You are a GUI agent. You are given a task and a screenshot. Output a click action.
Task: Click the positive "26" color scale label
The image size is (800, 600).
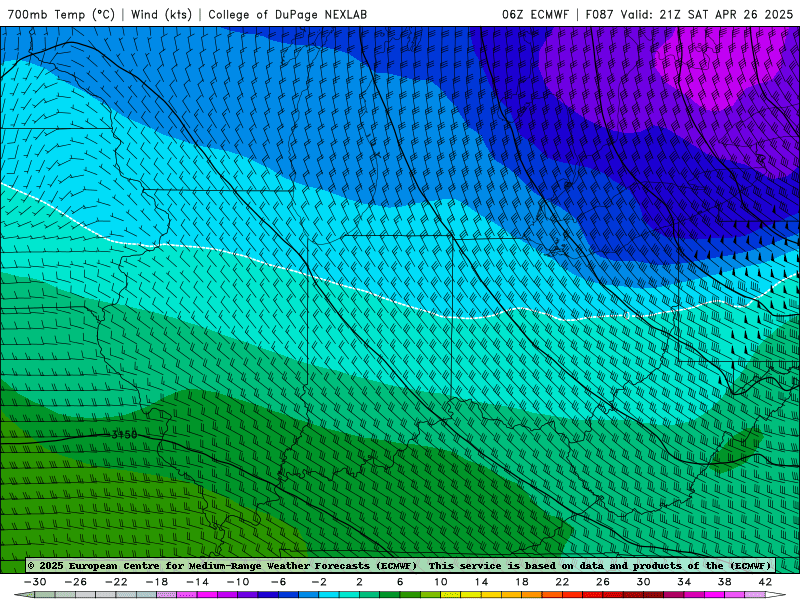(603, 582)
